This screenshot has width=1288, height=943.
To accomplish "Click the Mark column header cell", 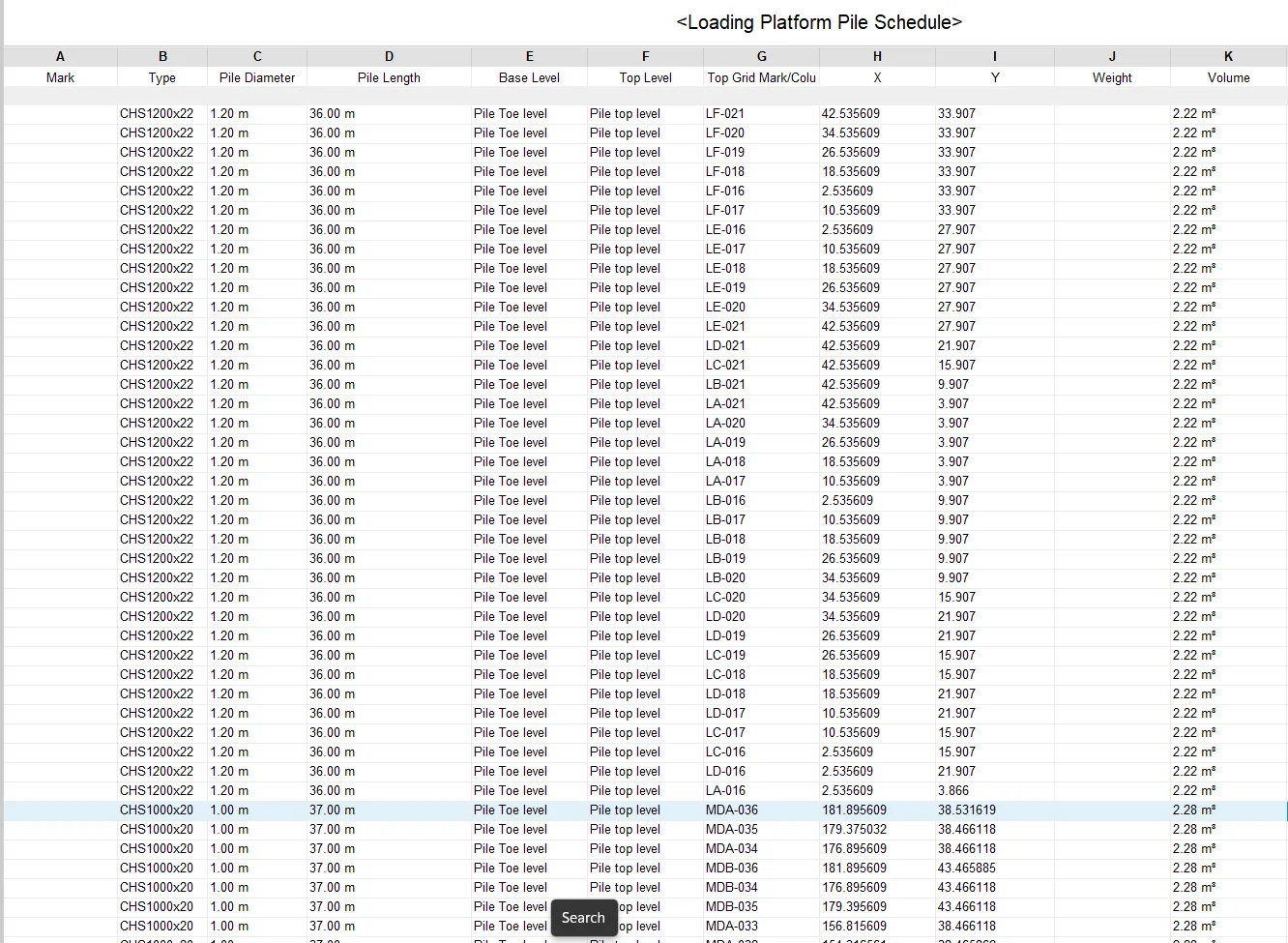I will coord(60,77).
